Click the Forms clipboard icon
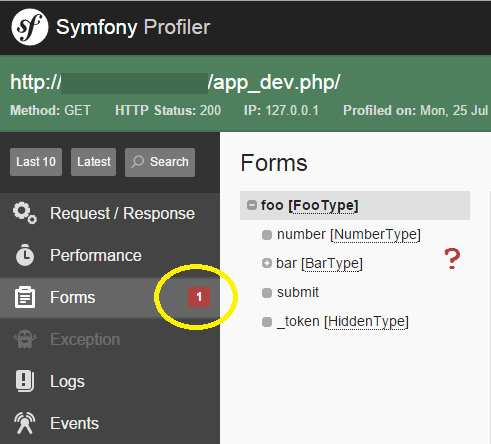Image resolution: width=491 pixels, height=444 pixels. click(x=25, y=297)
